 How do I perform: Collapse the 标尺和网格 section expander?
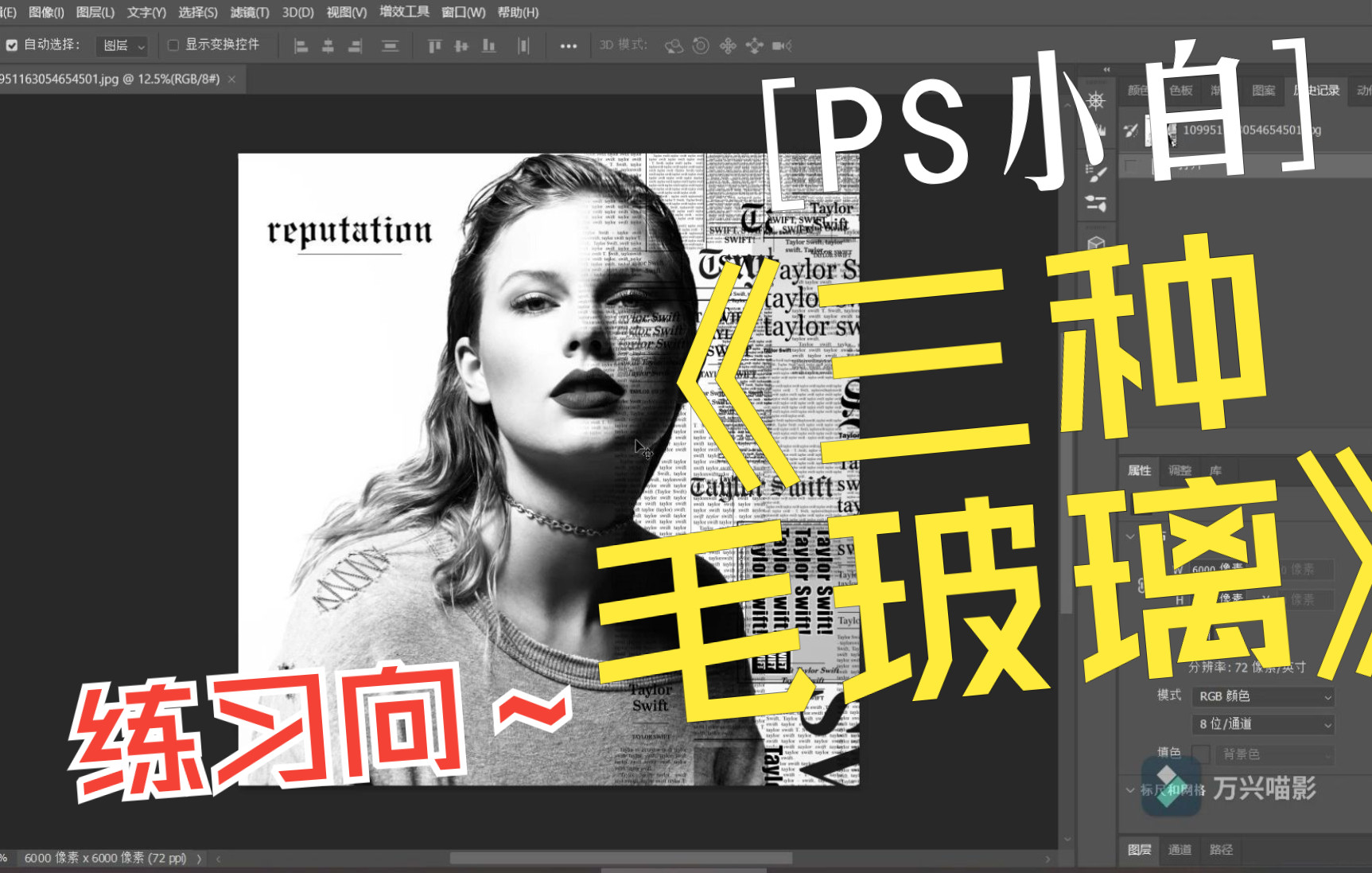(1130, 789)
